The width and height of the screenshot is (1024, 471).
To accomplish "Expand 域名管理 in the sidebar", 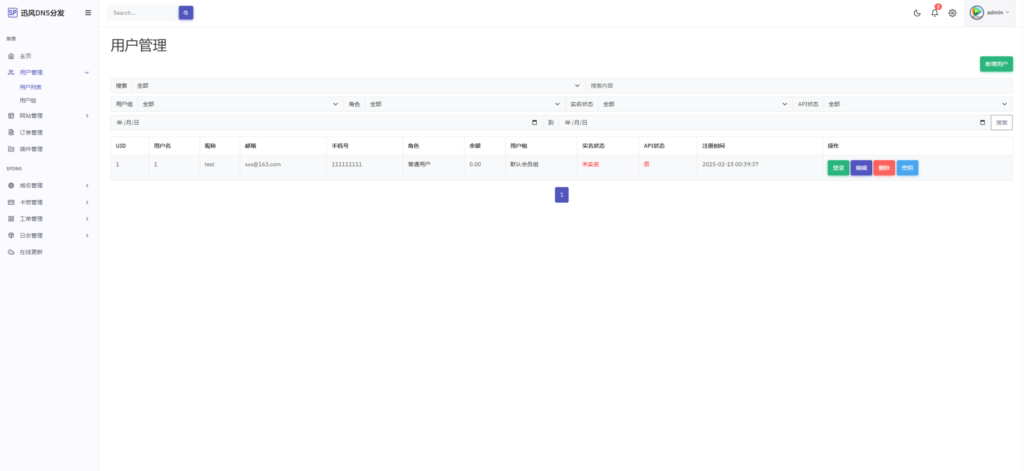I will pyautogui.click(x=48, y=185).
